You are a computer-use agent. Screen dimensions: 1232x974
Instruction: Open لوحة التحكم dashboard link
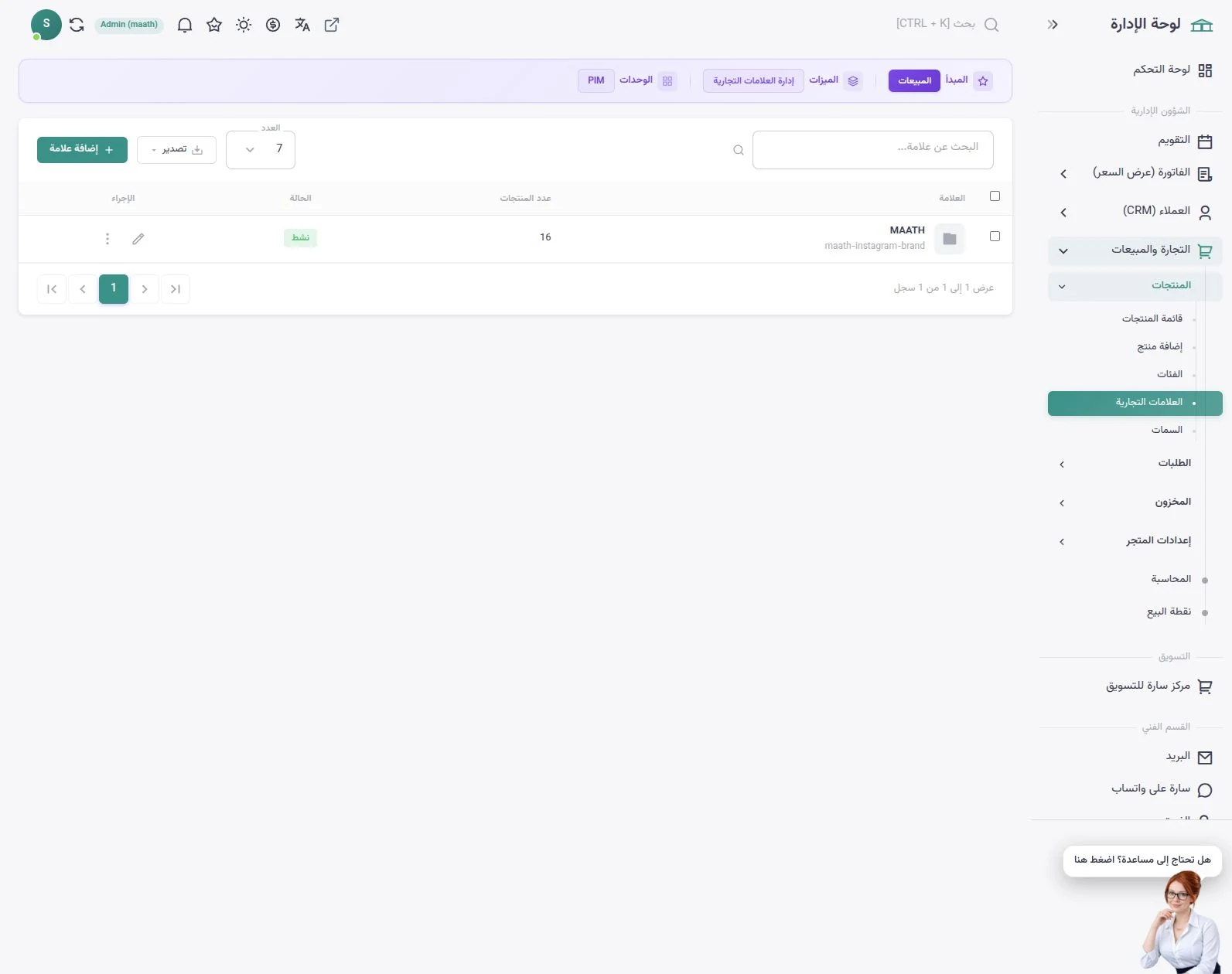(1135, 70)
